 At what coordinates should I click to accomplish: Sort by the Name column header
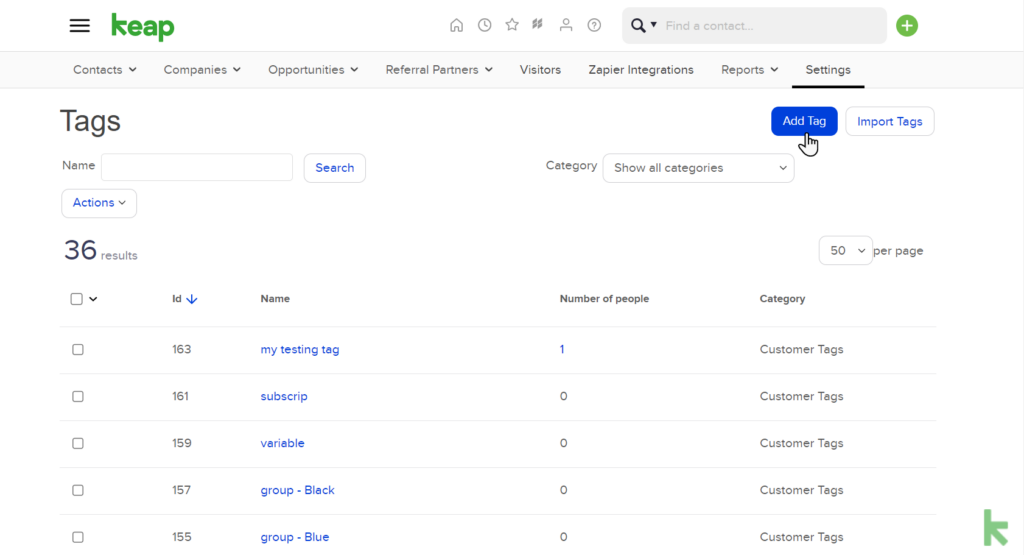pyautogui.click(x=275, y=298)
